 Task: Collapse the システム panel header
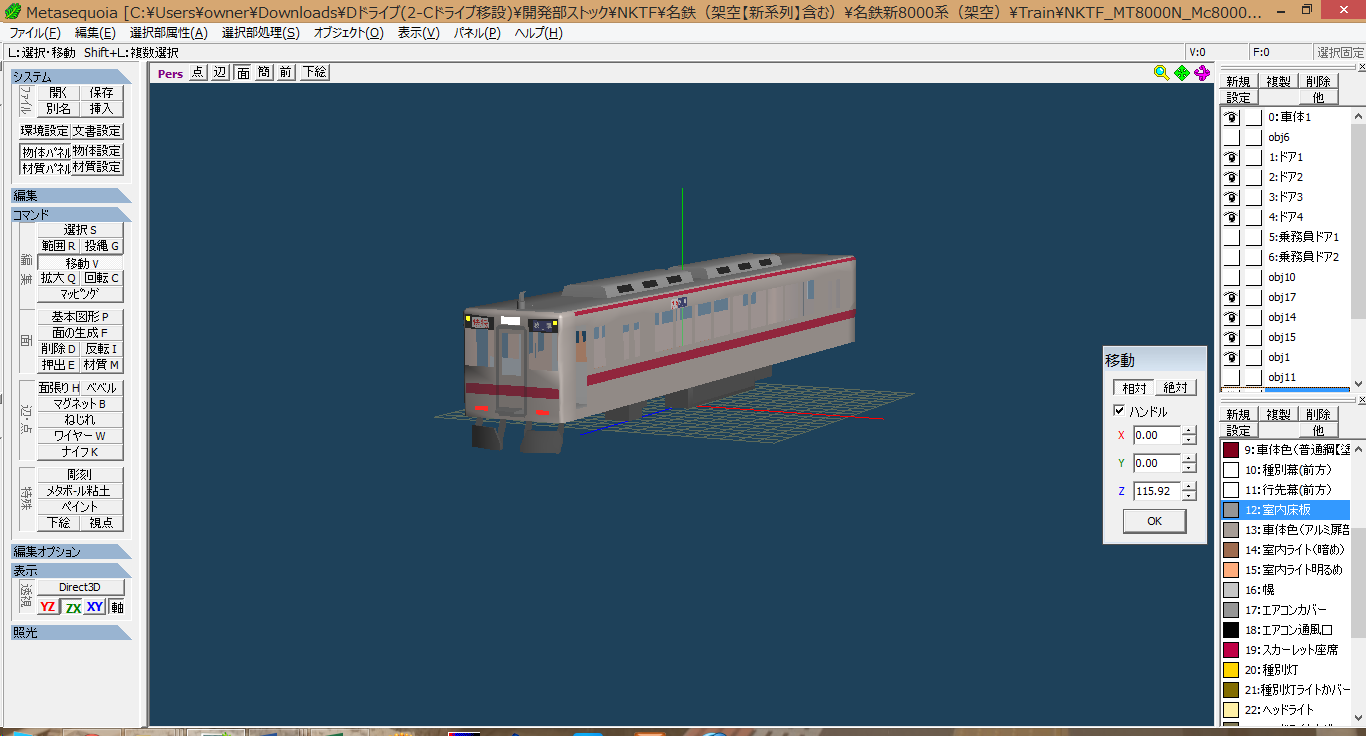pos(71,77)
